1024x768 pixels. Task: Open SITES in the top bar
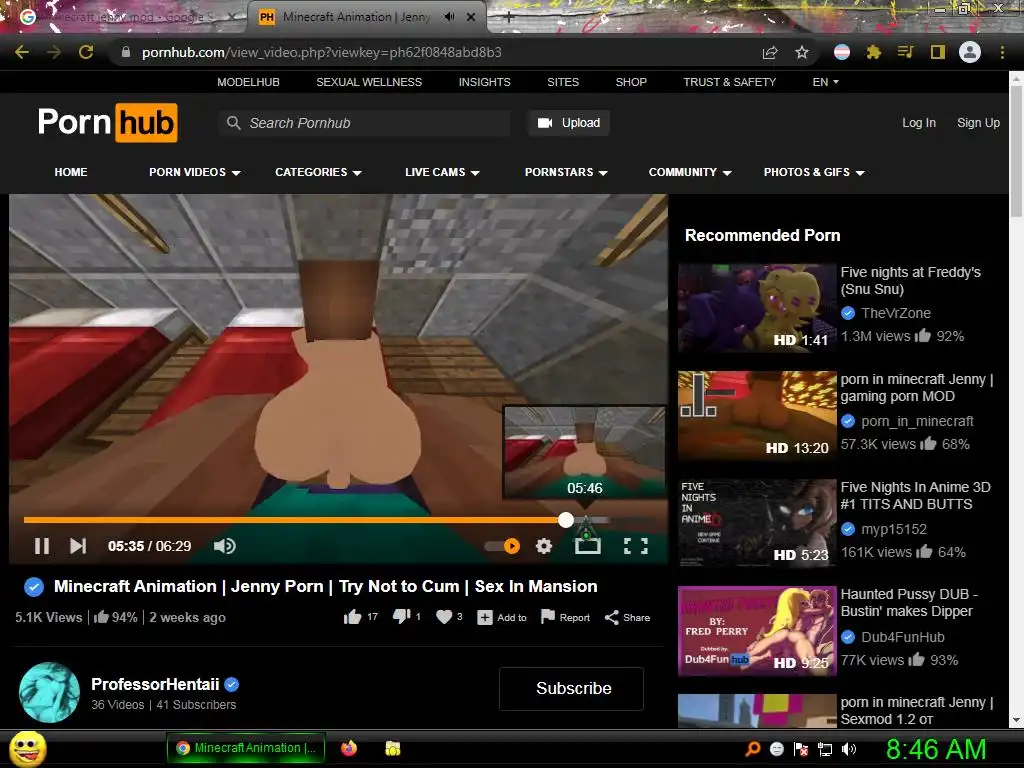point(563,82)
